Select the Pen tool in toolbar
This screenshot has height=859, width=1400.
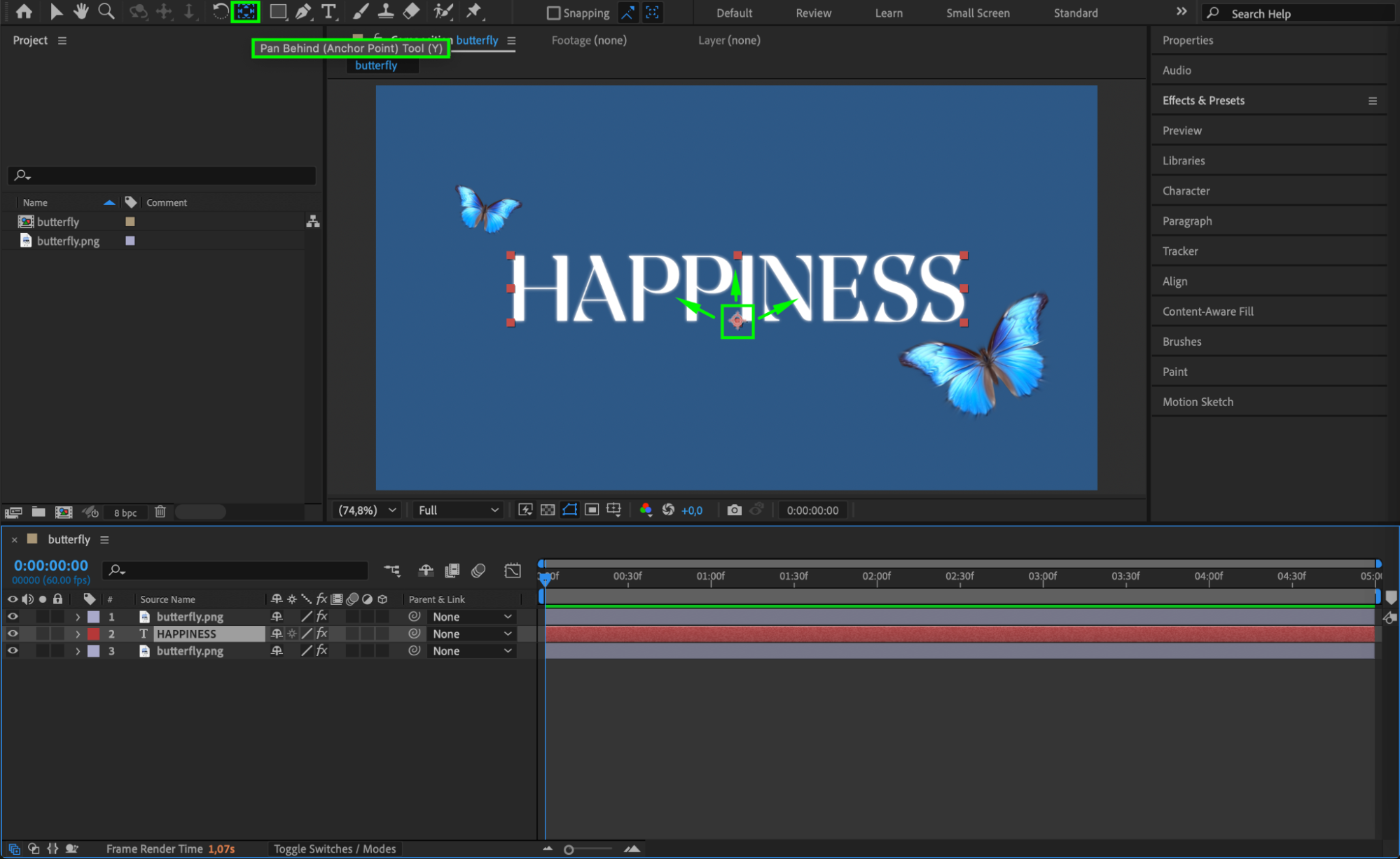(x=303, y=12)
